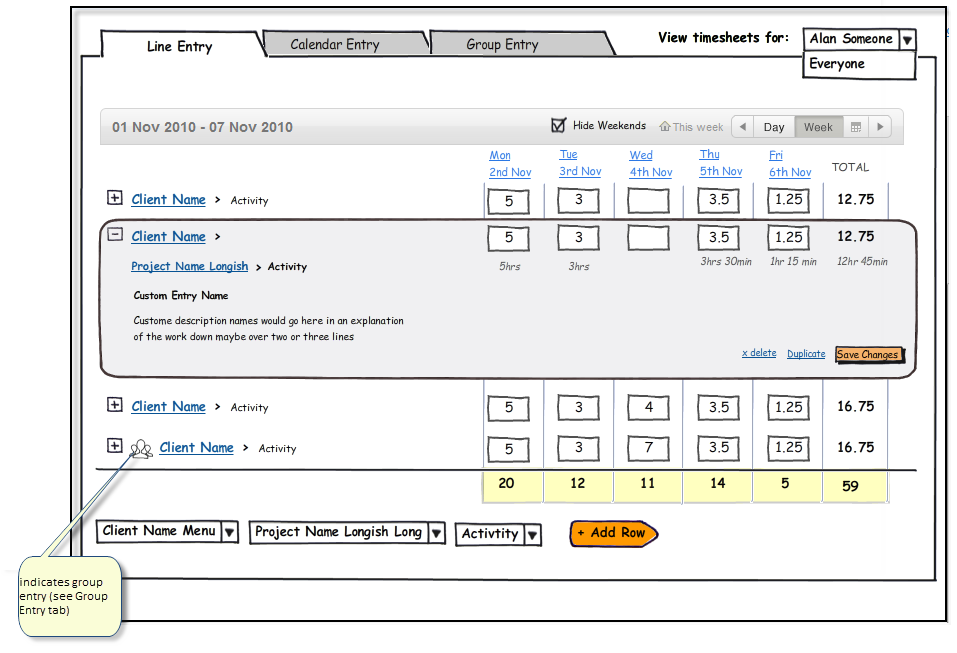Image resolution: width=957 pixels, height=653 pixels.
Task: Click the orange Save Changes button
Action: tap(868, 354)
